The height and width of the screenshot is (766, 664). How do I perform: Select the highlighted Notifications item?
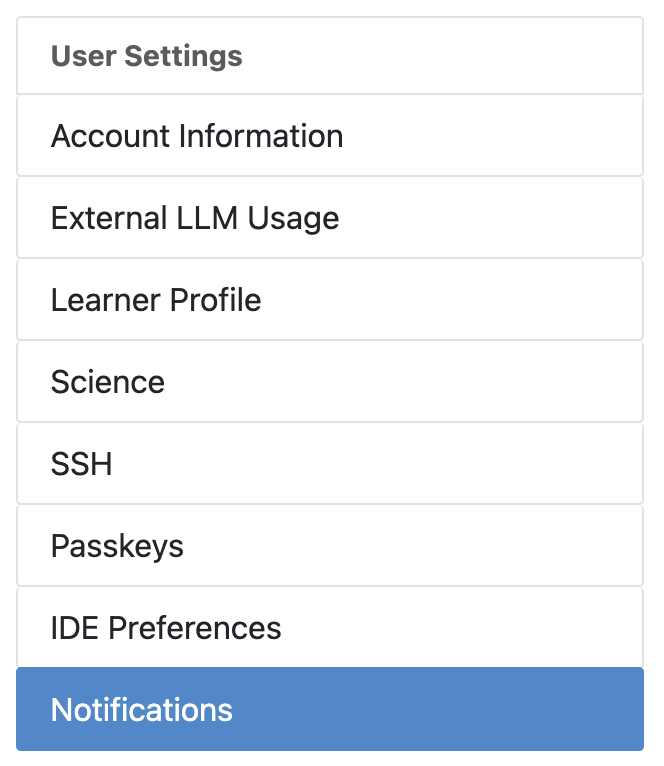coord(142,710)
